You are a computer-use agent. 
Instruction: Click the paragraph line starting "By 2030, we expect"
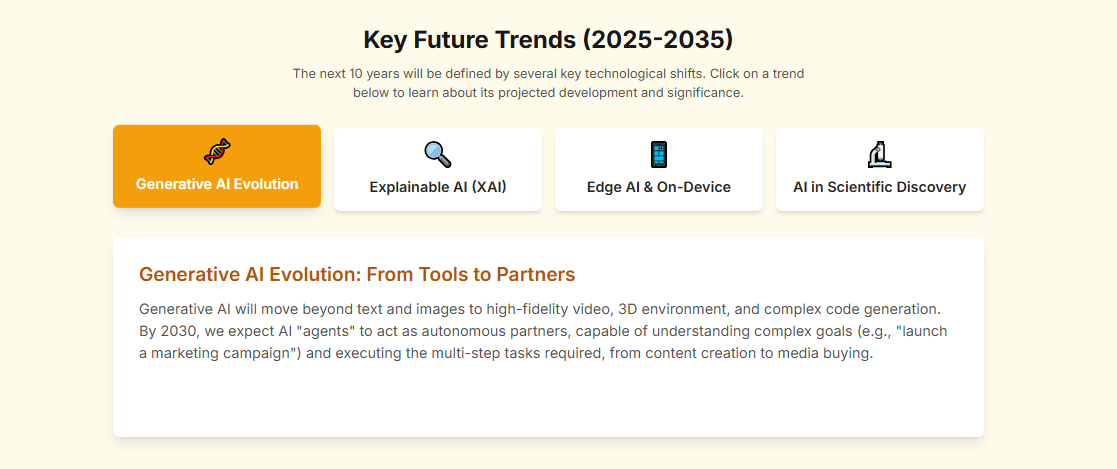(543, 331)
